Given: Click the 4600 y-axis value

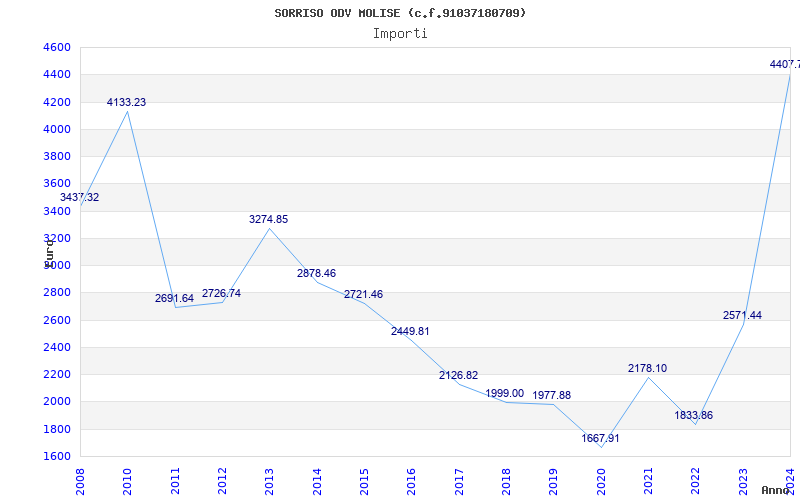Looking at the screenshot, I should 57,47.
